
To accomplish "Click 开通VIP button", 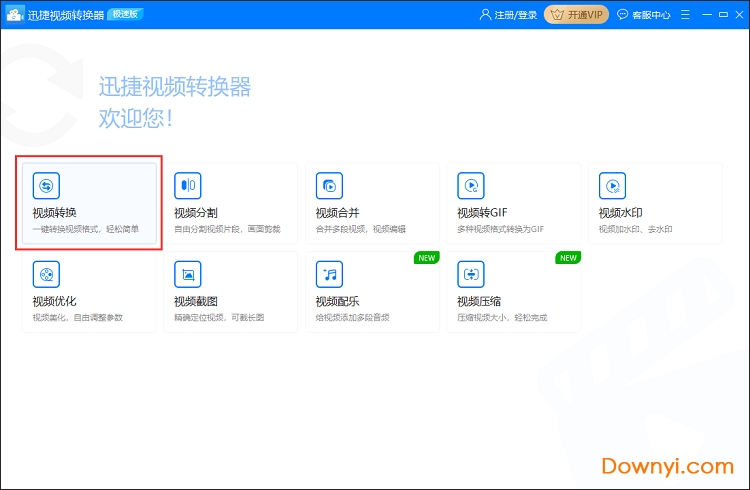I will pyautogui.click(x=576, y=15).
